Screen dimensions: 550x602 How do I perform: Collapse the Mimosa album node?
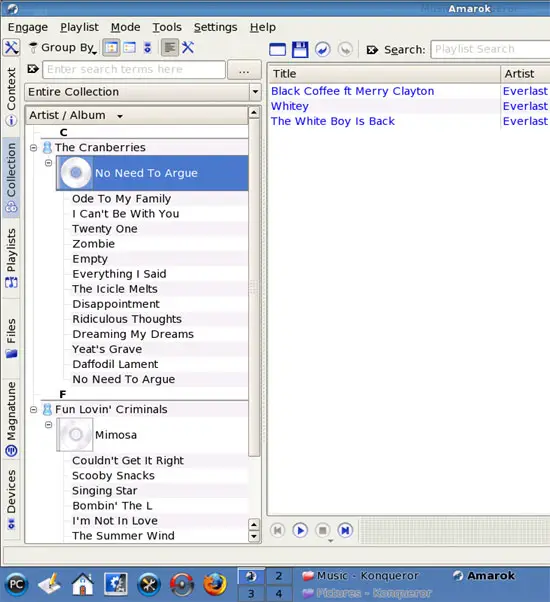click(x=48, y=425)
